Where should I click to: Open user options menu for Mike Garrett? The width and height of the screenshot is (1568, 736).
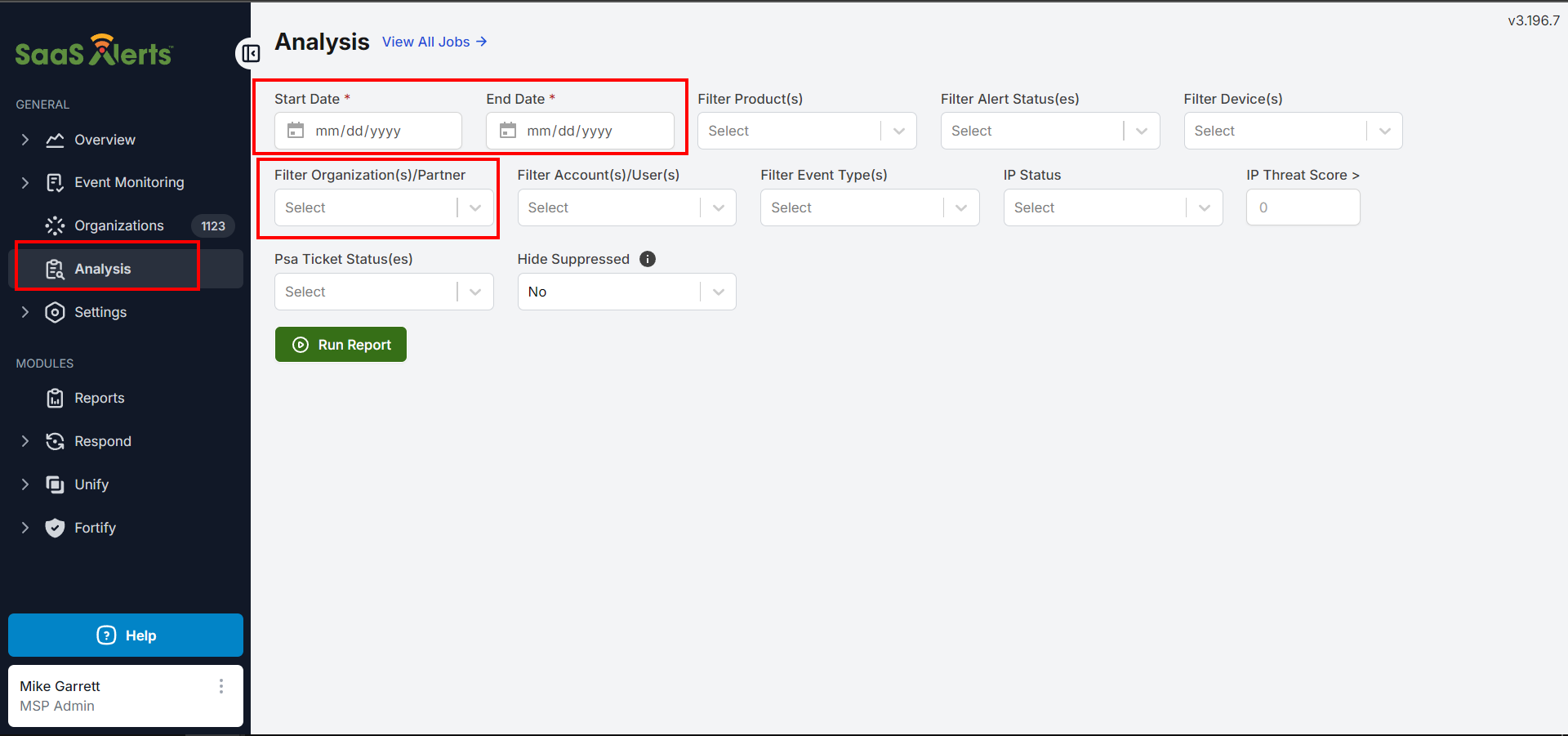(x=220, y=686)
